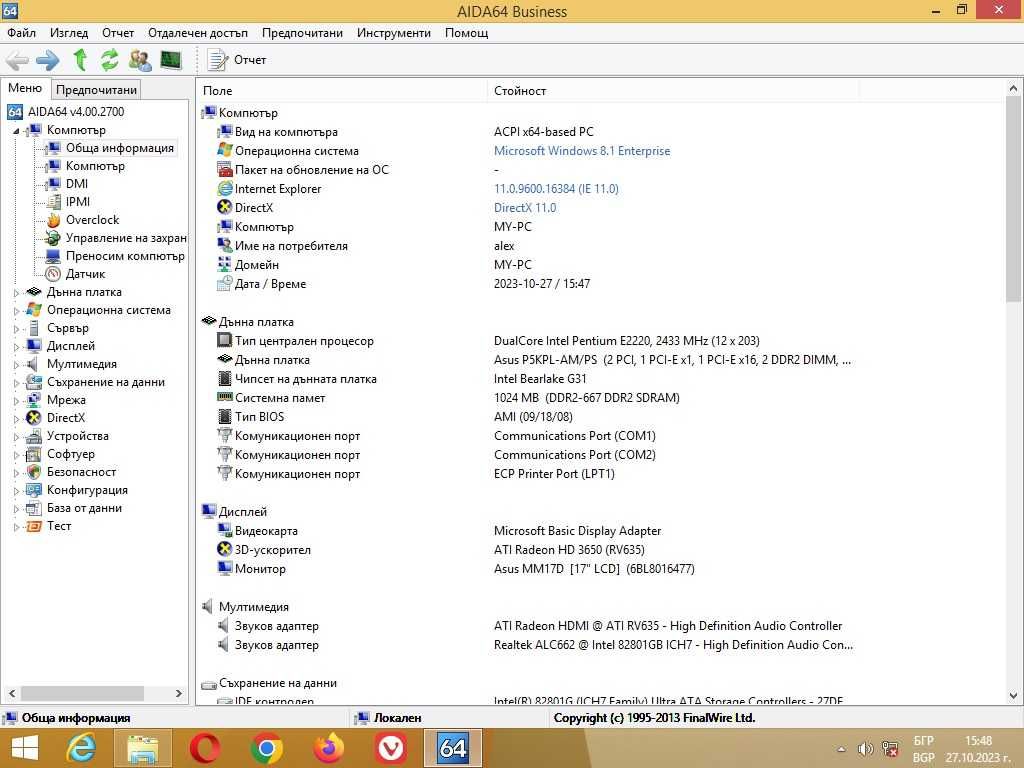The height and width of the screenshot is (768, 1024).
Task: Go up one level with the green up arrow
Action: [80, 60]
